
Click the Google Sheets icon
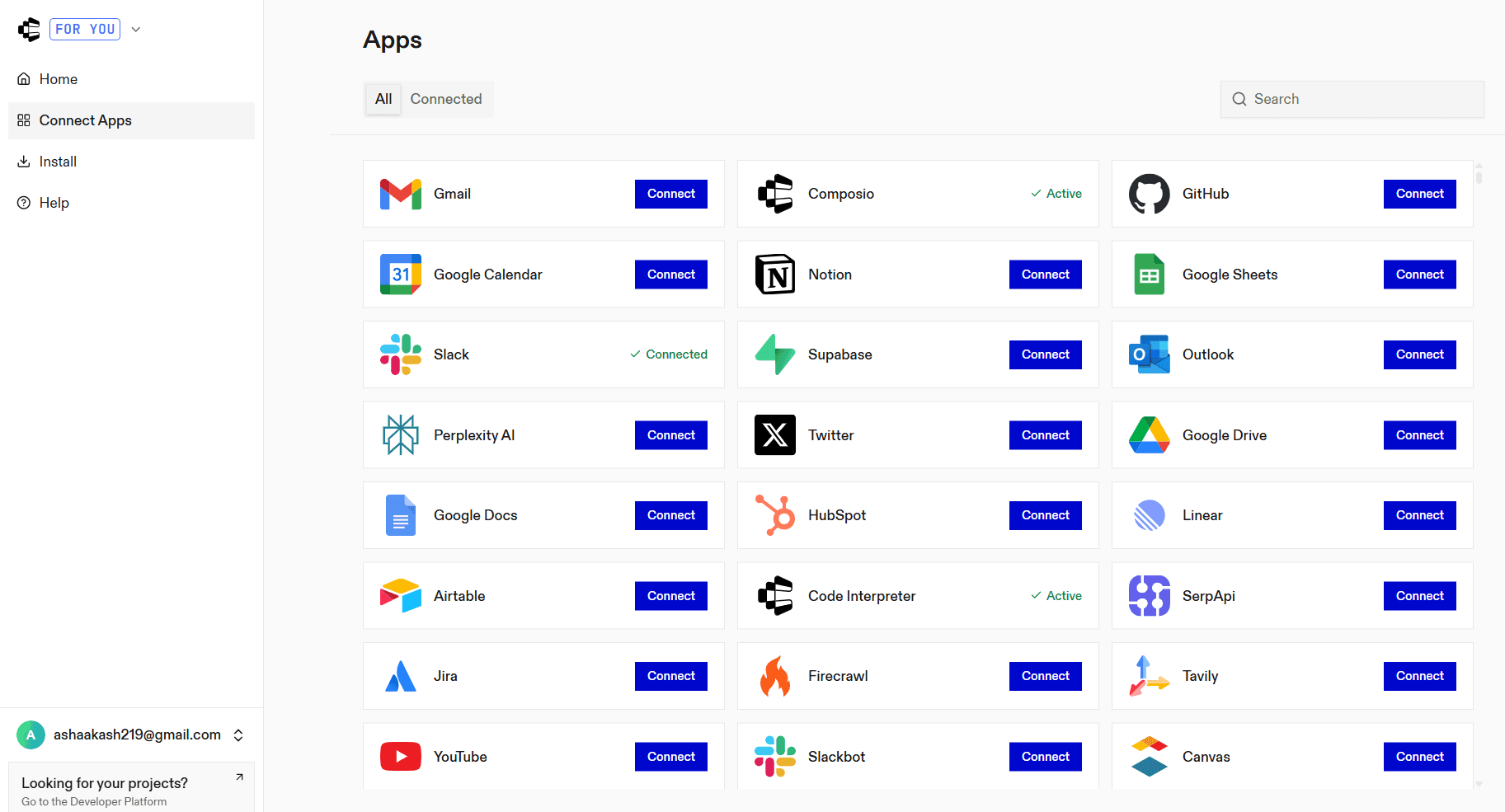tap(1150, 275)
